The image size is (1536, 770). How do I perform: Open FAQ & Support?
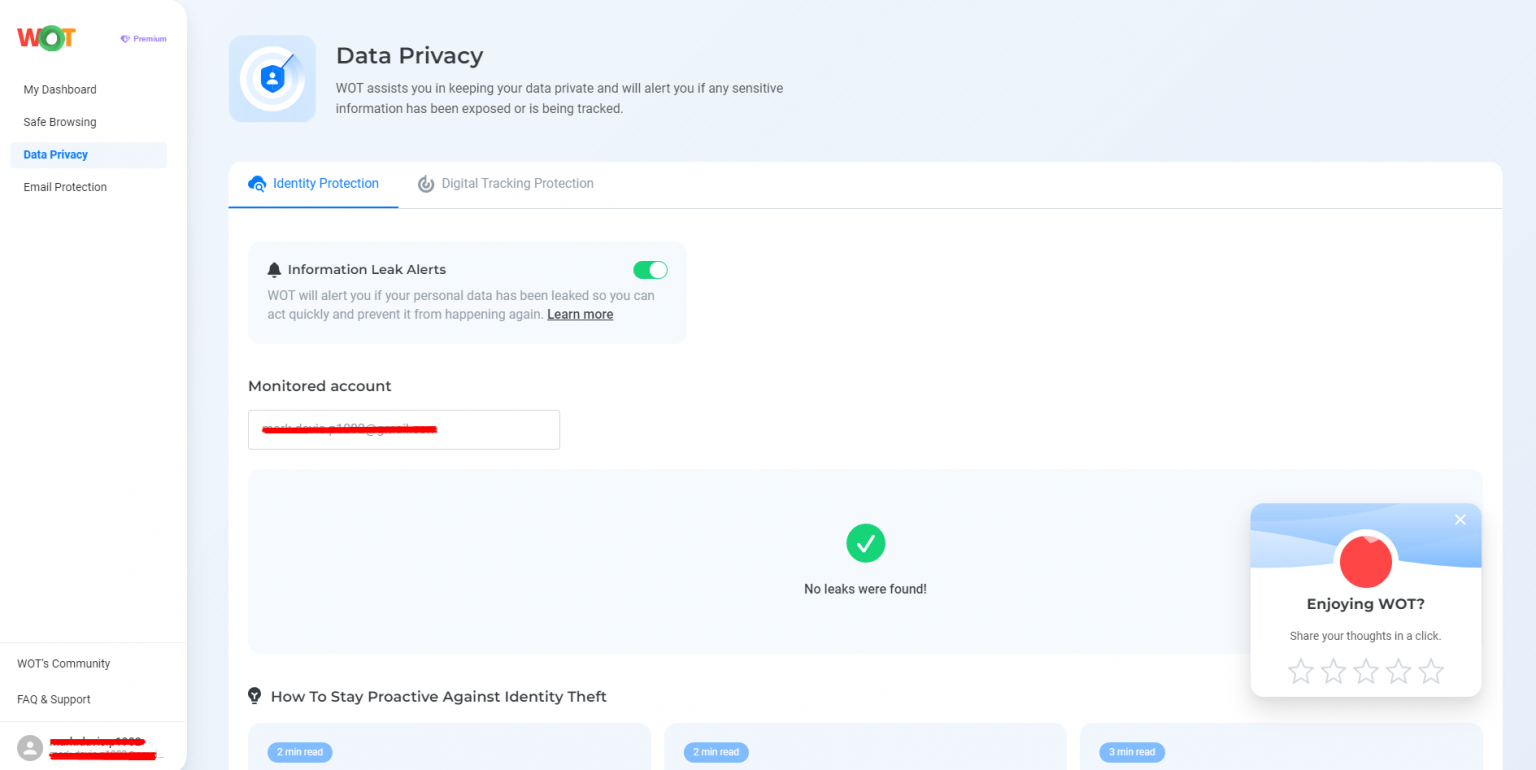pos(54,700)
